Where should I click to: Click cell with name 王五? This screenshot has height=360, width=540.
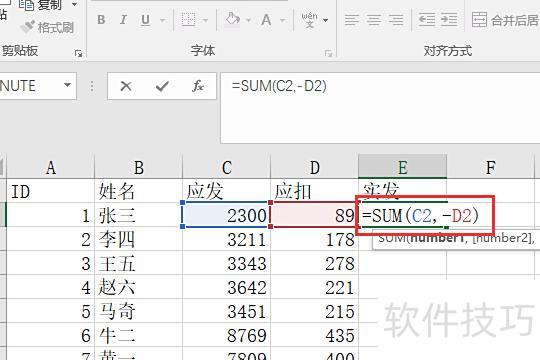click(138, 264)
